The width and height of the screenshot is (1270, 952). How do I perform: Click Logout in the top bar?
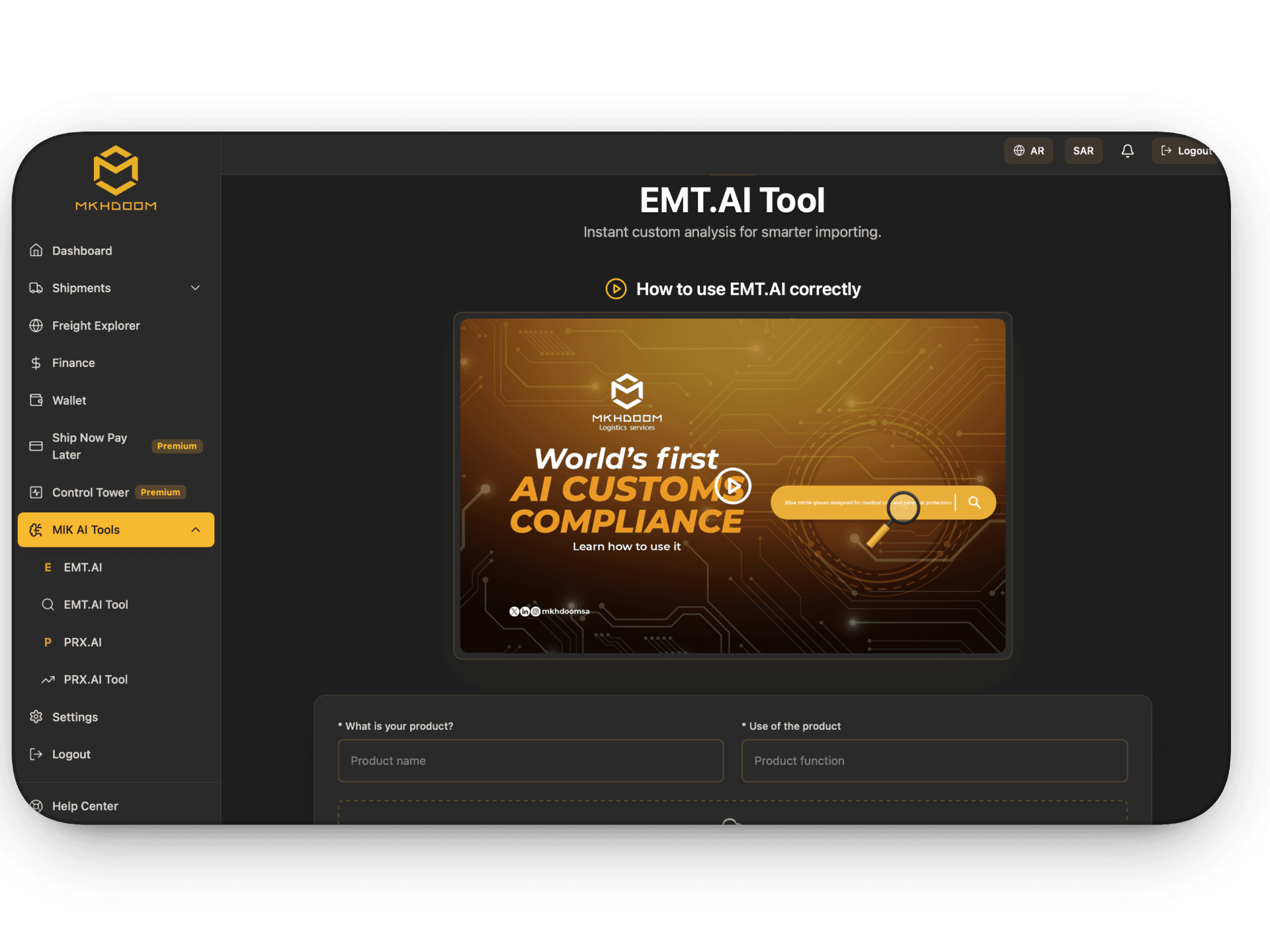click(1187, 151)
